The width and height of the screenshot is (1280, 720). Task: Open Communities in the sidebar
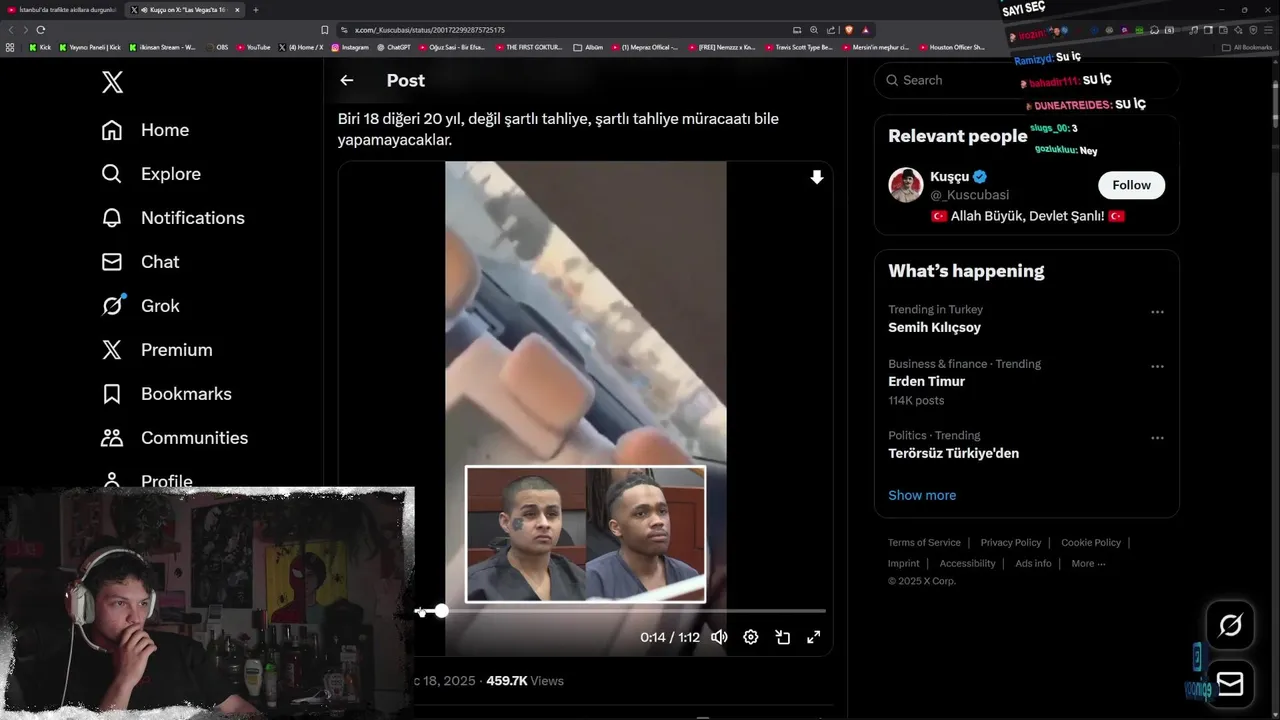click(x=174, y=438)
